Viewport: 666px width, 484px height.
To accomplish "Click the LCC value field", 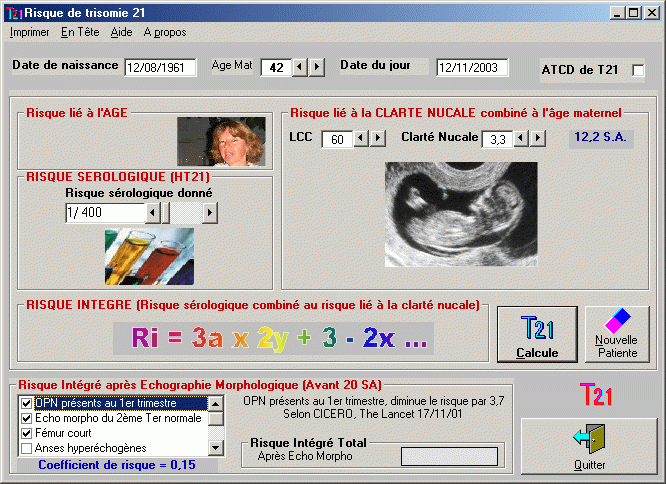I will [x=337, y=139].
